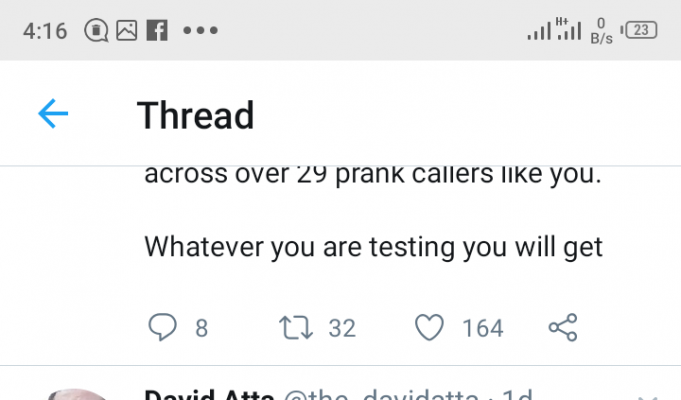Tap the 8 replies count
This screenshot has height=400, width=681.
click(202, 328)
